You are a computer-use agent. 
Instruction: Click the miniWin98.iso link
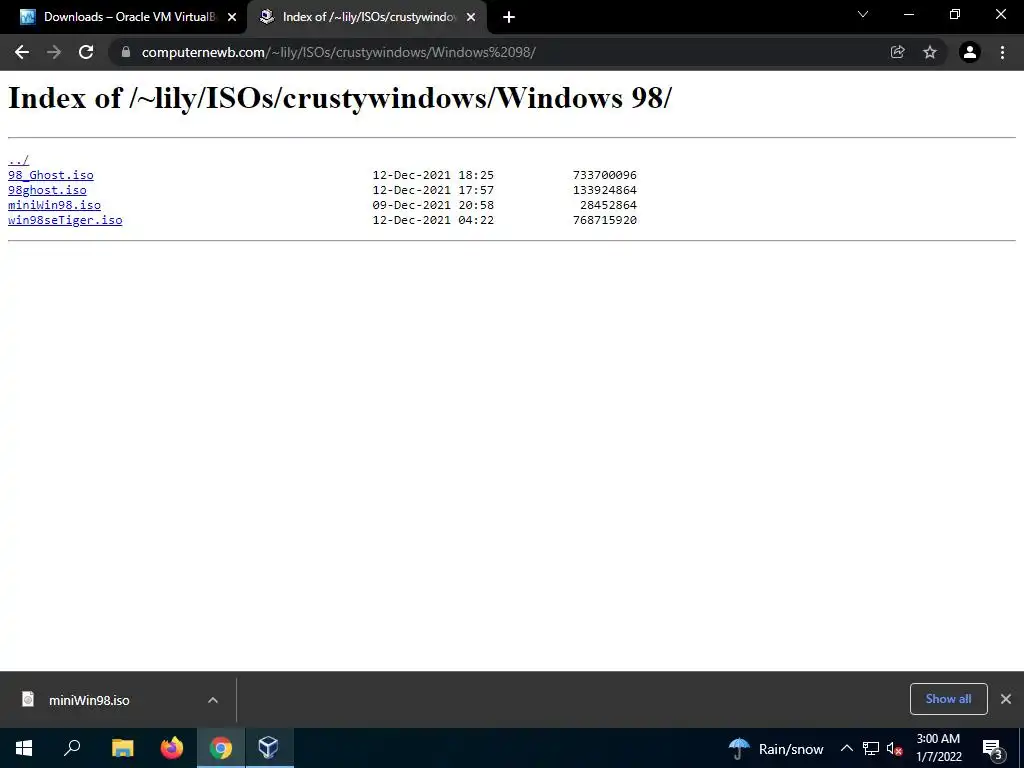pyautogui.click(x=54, y=205)
